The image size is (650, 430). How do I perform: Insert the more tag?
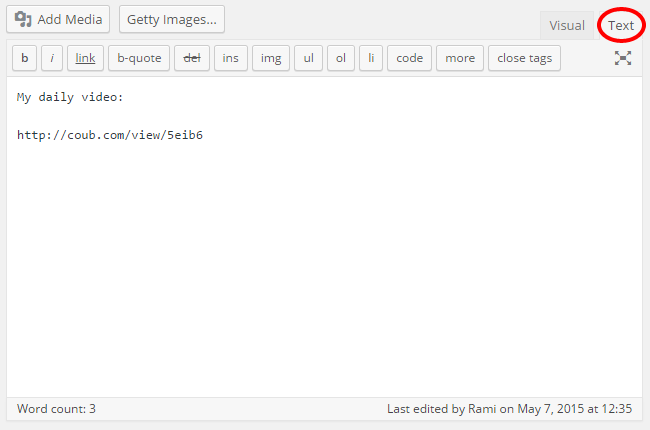[460, 58]
